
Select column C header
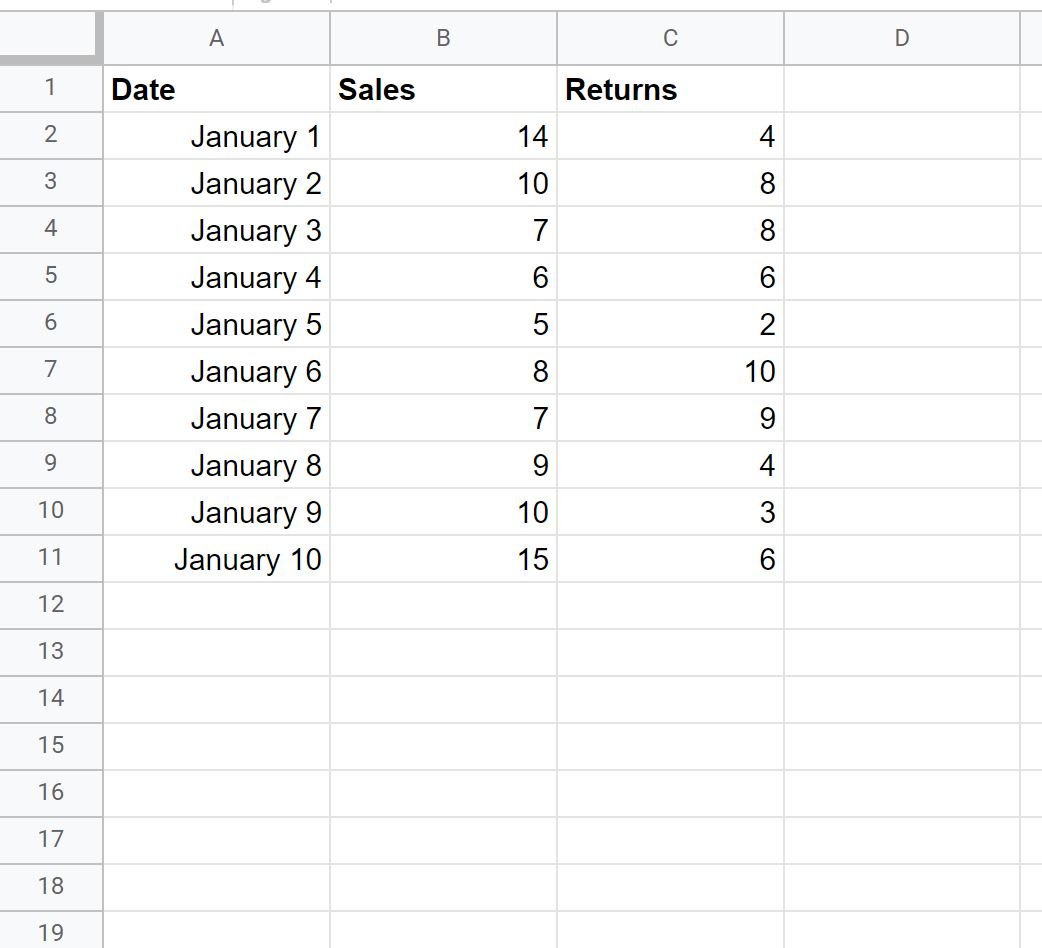click(x=670, y=38)
